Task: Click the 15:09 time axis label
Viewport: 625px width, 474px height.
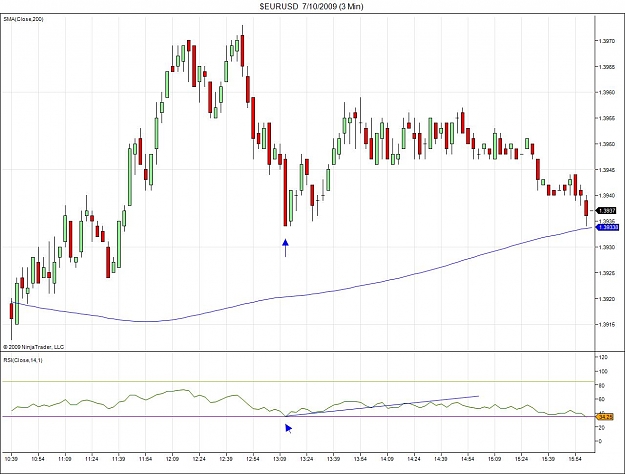Action: 494,459
